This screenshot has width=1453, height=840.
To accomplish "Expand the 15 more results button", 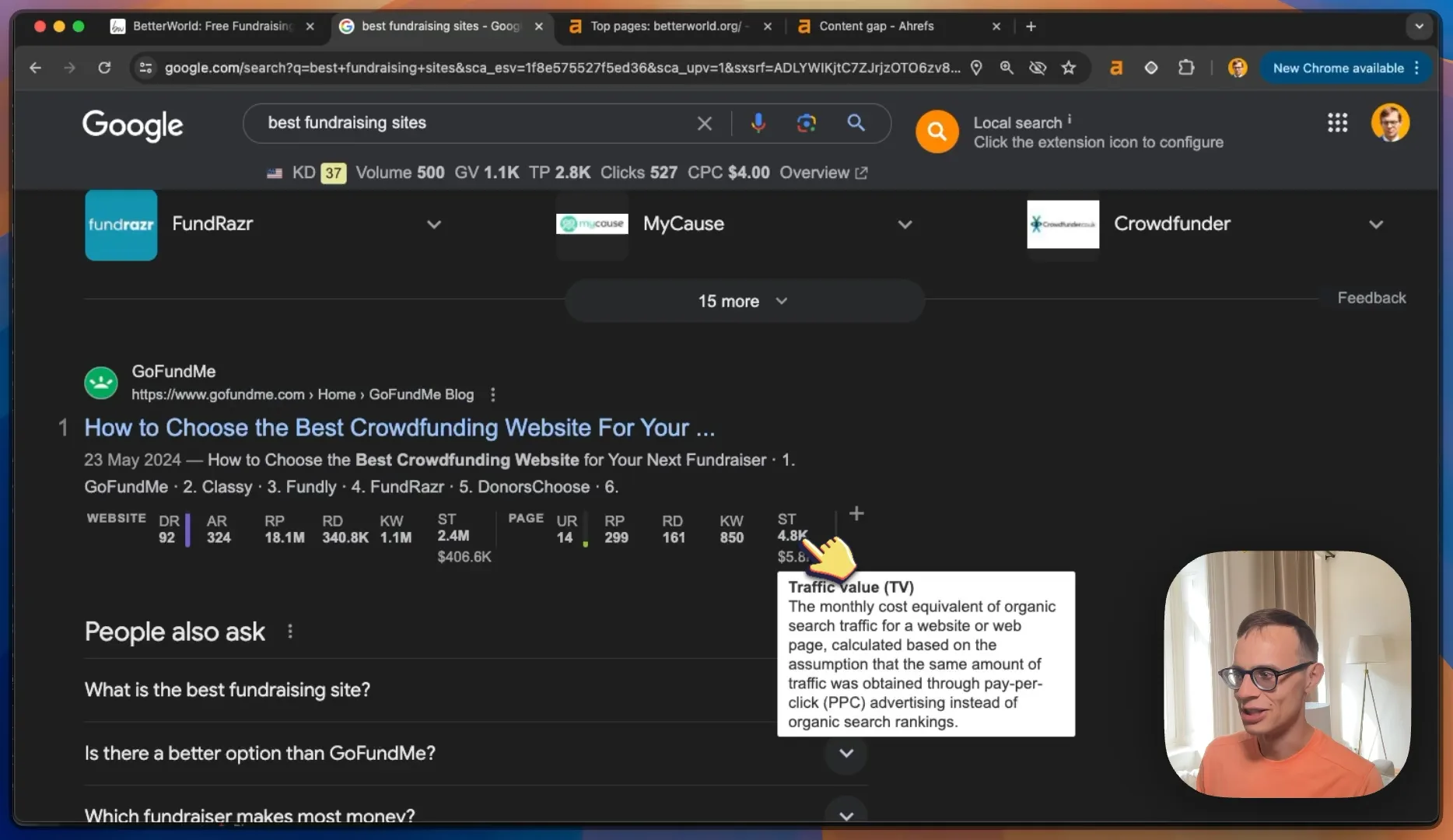I will 744,301.
